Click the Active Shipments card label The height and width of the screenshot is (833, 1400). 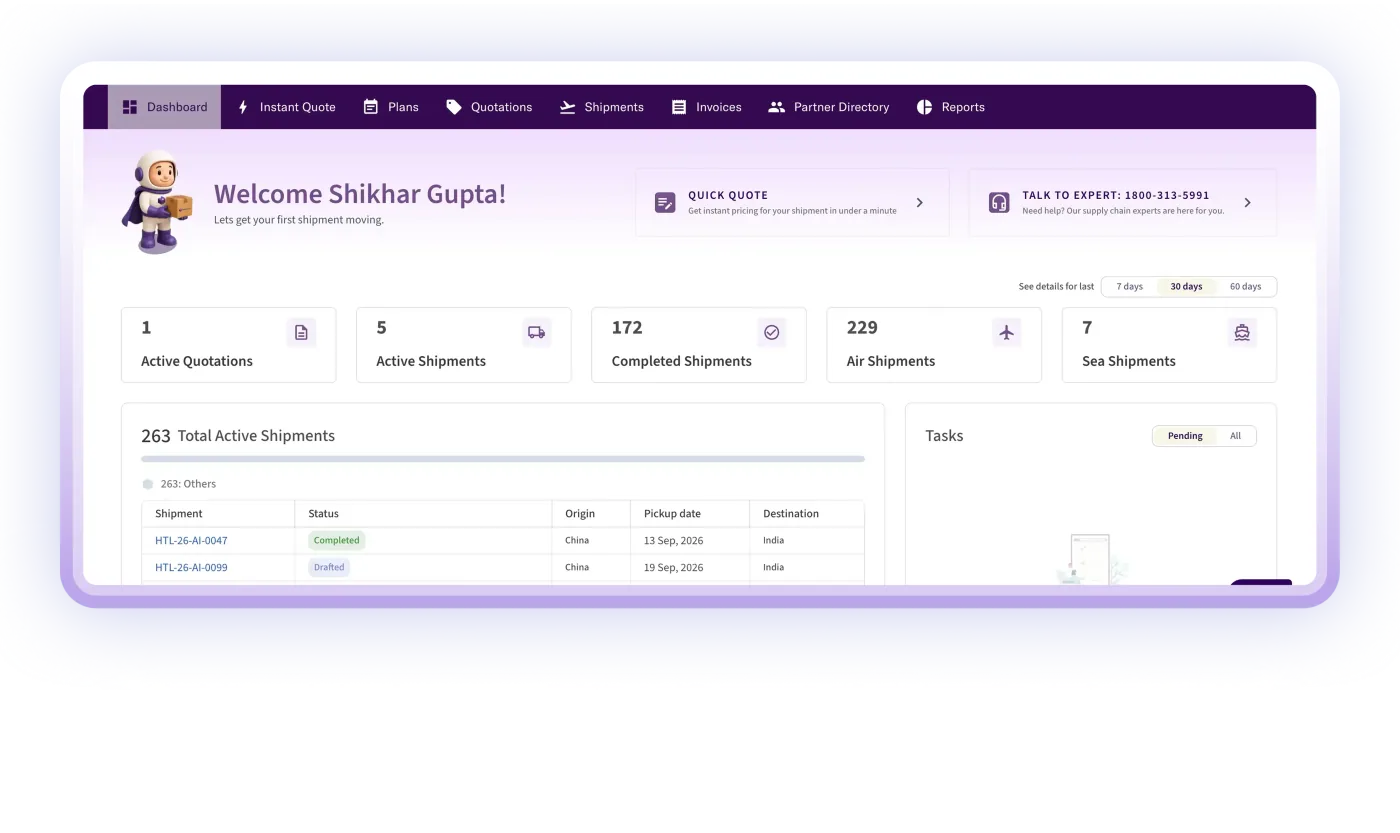click(x=431, y=362)
